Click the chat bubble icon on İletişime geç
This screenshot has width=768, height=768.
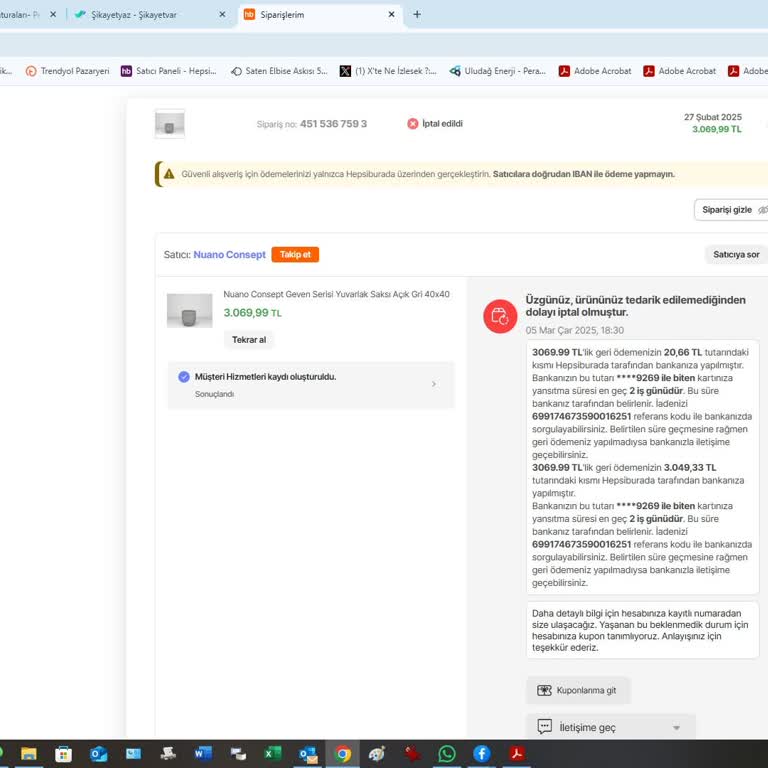(x=545, y=727)
